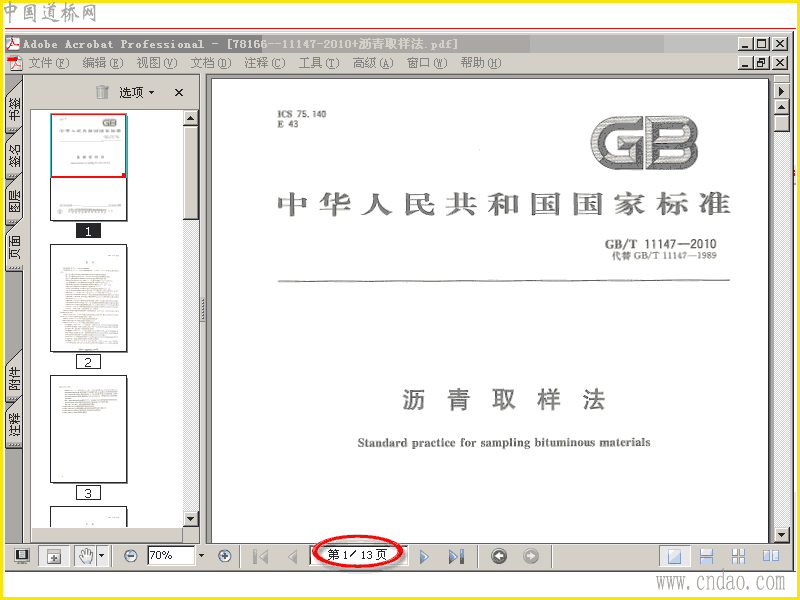Toggle single page layout view

coord(674,556)
